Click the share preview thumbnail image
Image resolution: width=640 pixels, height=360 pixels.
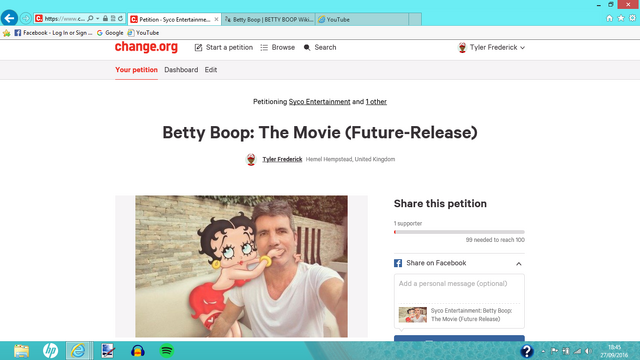pos(413,315)
